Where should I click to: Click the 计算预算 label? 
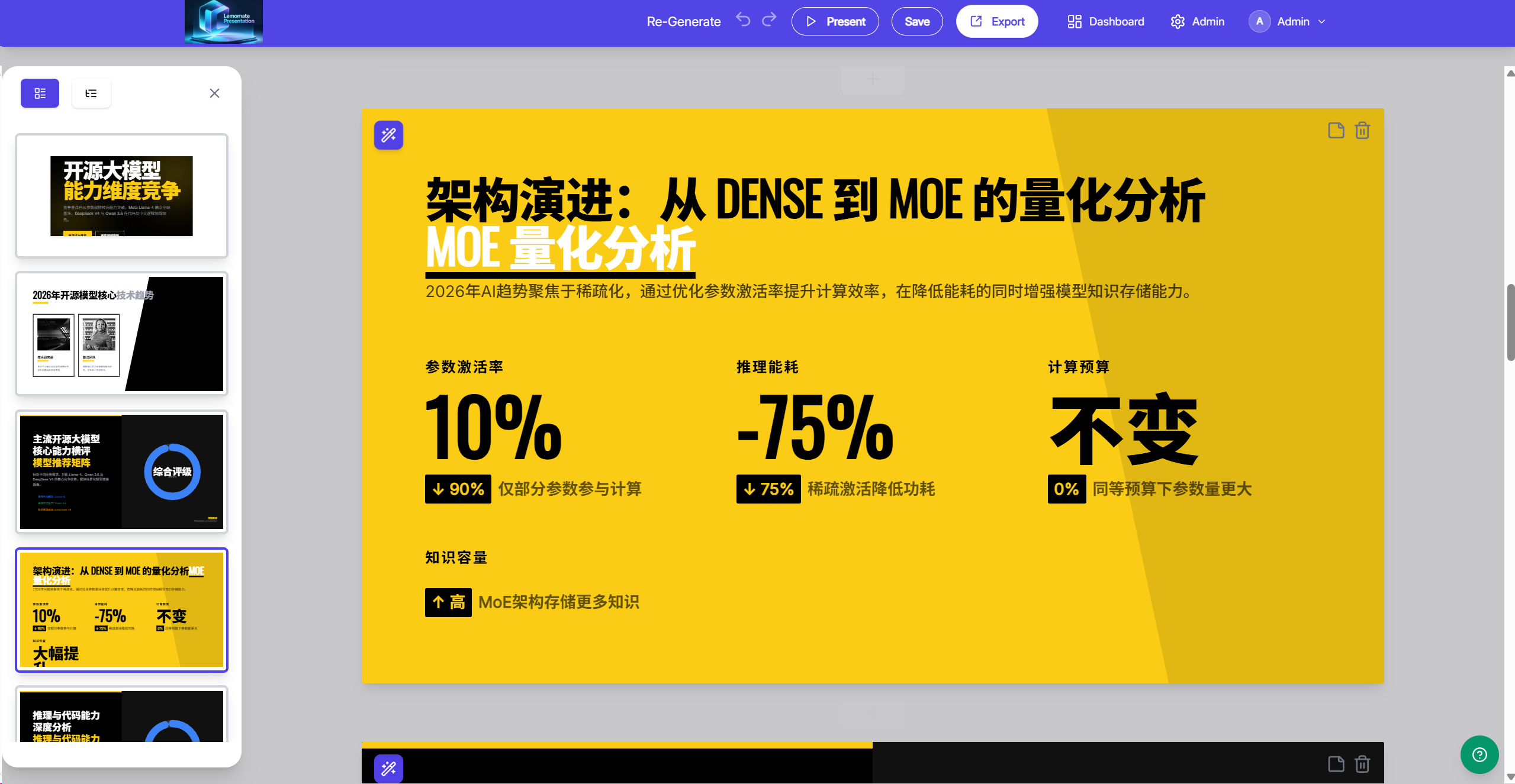pyautogui.click(x=1079, y=367)
